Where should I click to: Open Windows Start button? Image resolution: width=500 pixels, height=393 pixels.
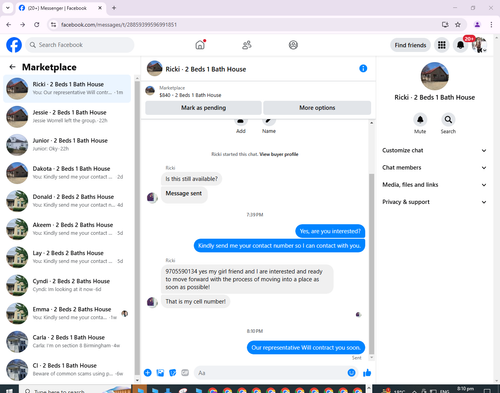[x=9, y=390]
